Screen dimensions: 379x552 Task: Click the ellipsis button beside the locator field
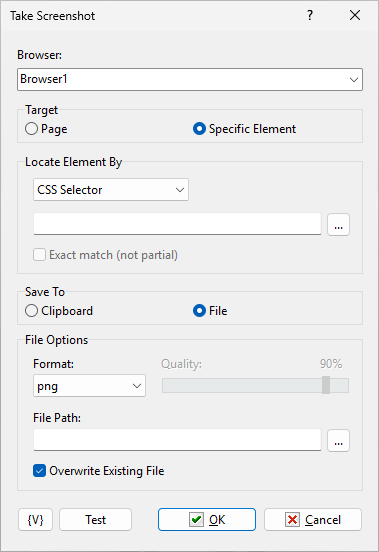pos(338,224)
